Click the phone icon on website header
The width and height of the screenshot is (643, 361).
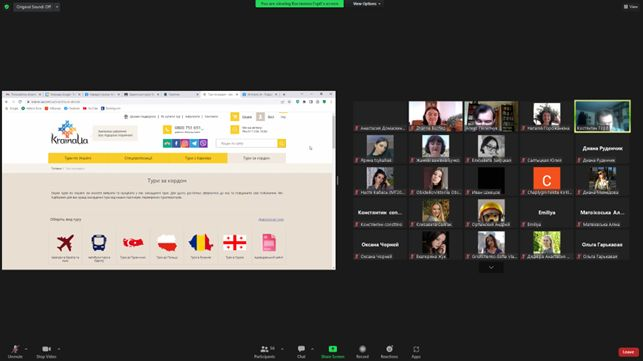point(167,130)
